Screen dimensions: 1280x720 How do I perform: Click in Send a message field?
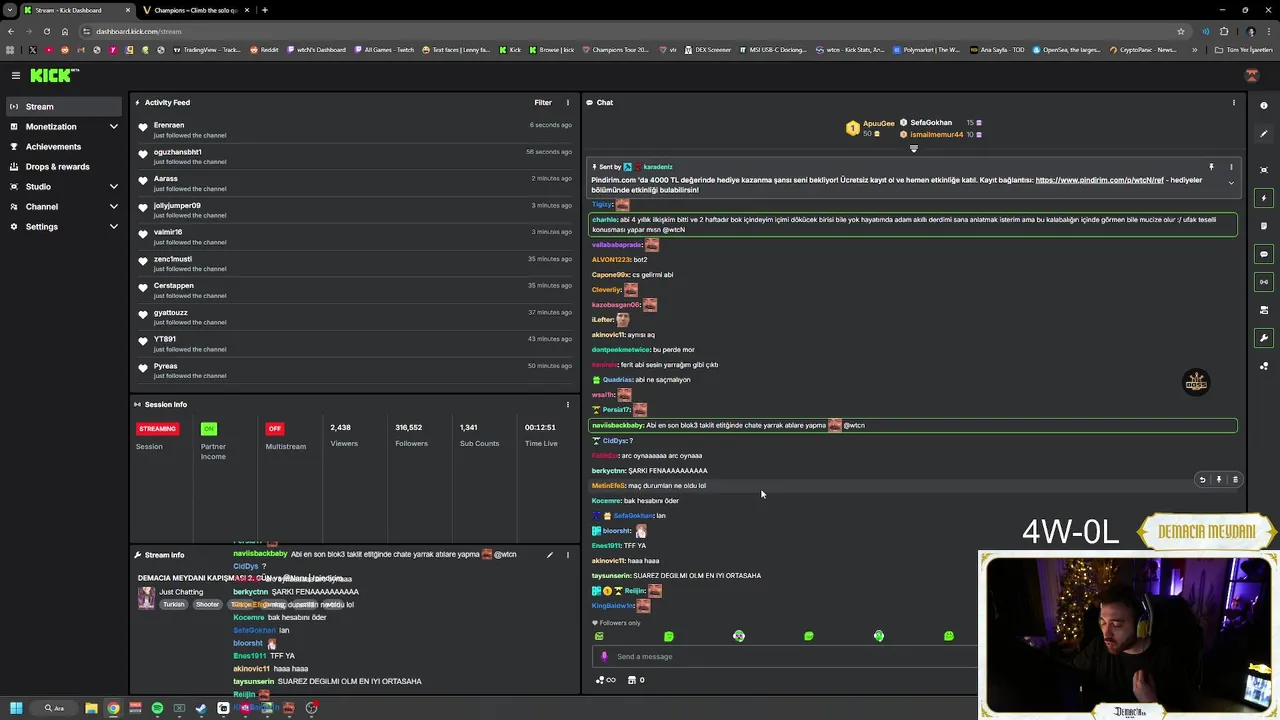(785, 657)
